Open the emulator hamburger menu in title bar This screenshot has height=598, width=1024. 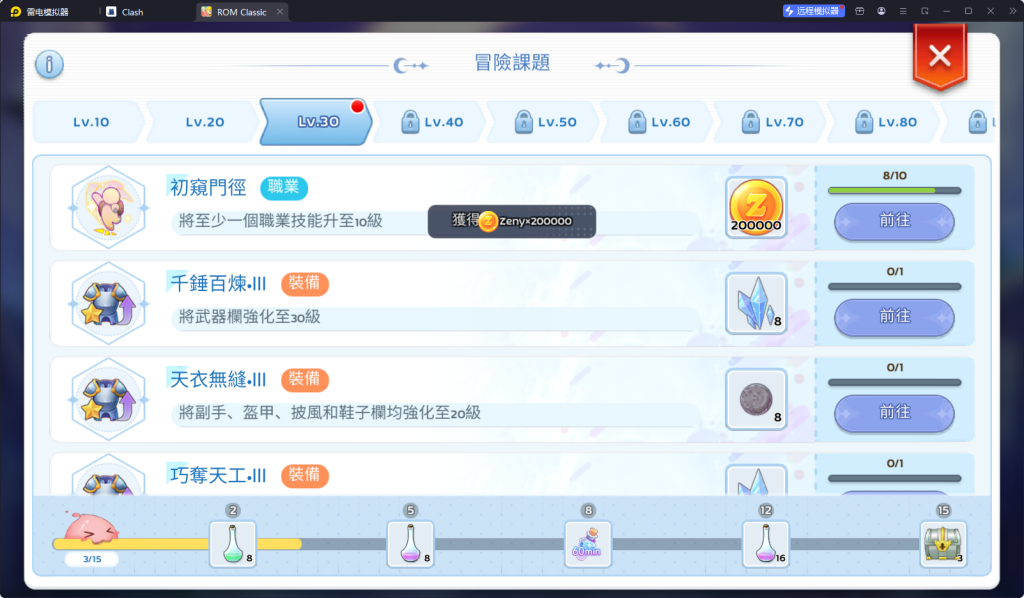point(903,11)
